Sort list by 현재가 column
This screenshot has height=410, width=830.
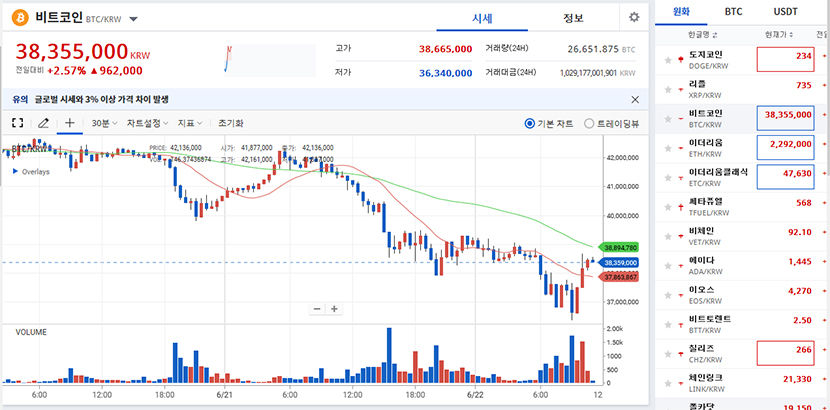(x=779, y=35)
